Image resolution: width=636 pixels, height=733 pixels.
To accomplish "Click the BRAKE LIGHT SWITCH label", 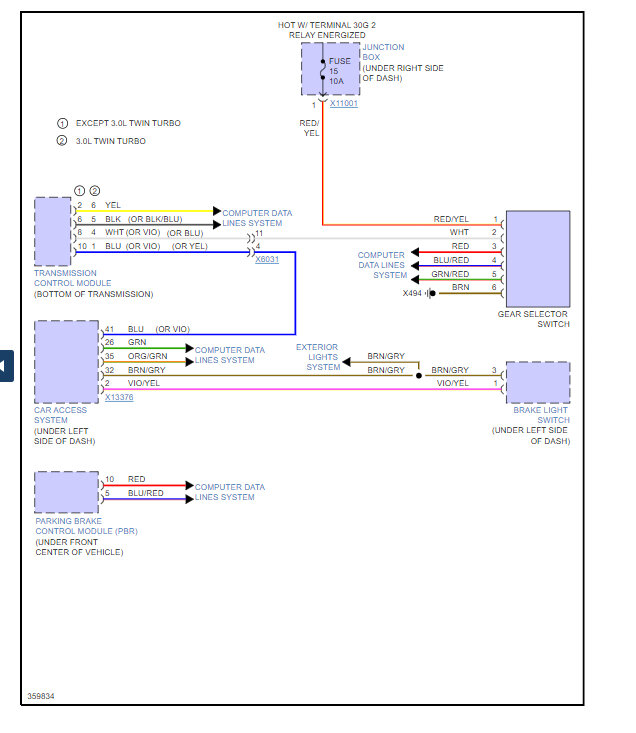I will 541,415.
